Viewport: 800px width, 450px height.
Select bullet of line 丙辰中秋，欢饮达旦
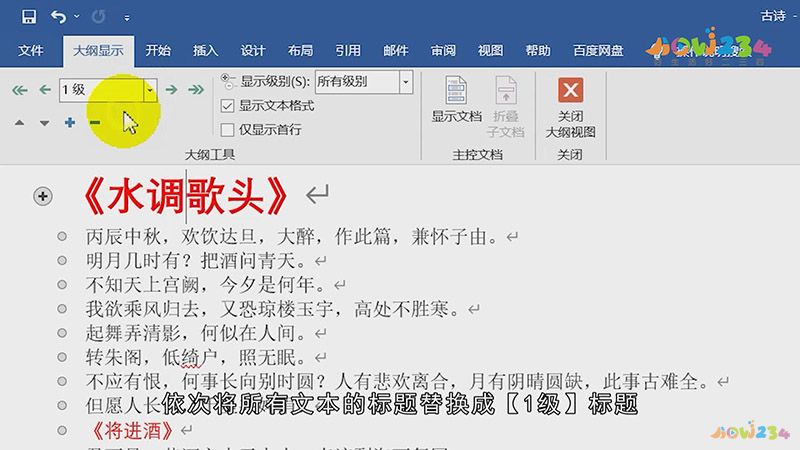62,236
